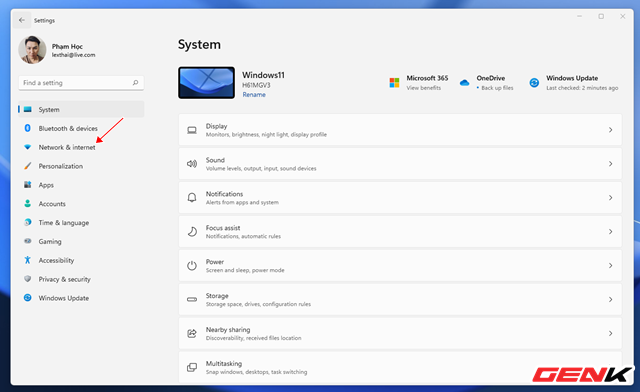Image resolution: width=640 pixels, height=392 pixels.
Task: Click the Notifications bell icon
Action: coord(192,198)
